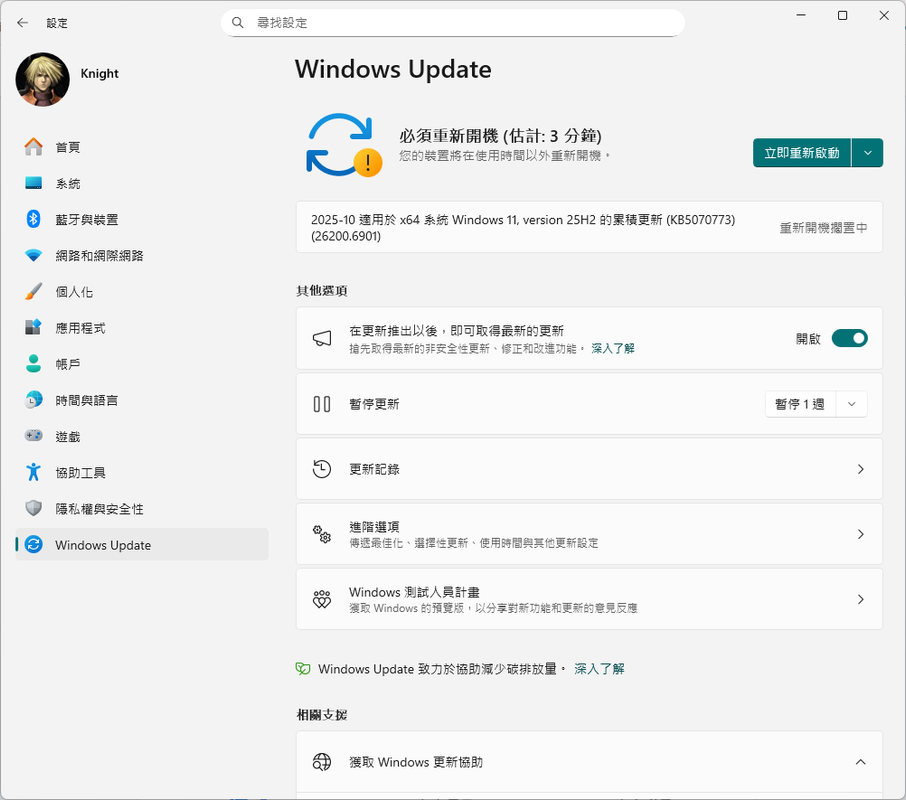Open the 暫停 1 週 duration dropdown arrow

[851, 404]
